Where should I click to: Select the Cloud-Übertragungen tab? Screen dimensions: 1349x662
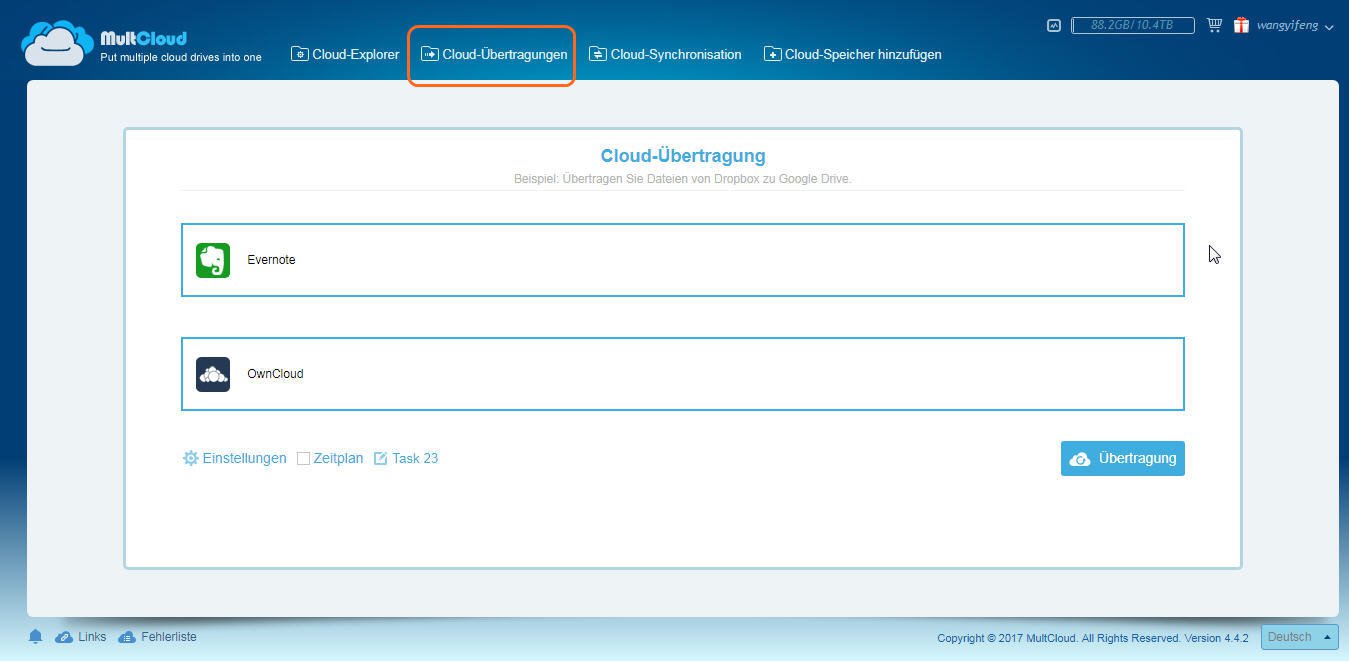tap(494, 54)
